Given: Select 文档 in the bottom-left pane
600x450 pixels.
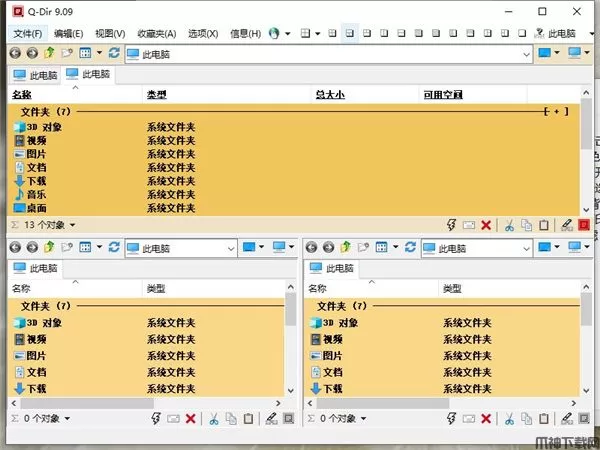Looking at the screenshot, I should [x=31, y=372].
